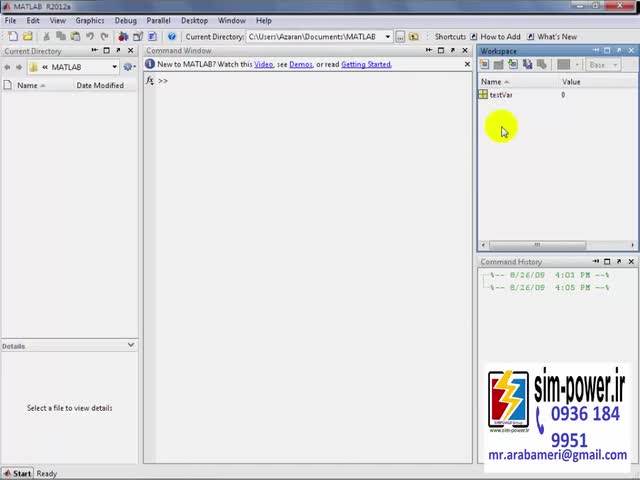Click the Undo icon in toolbar

coord(90,36)
